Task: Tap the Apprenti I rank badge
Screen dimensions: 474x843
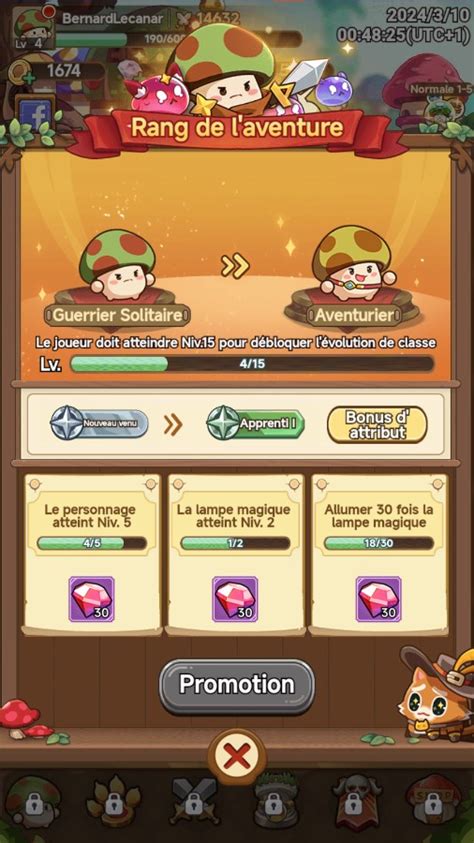Action: pyautogui.click(x=255, y=424)
